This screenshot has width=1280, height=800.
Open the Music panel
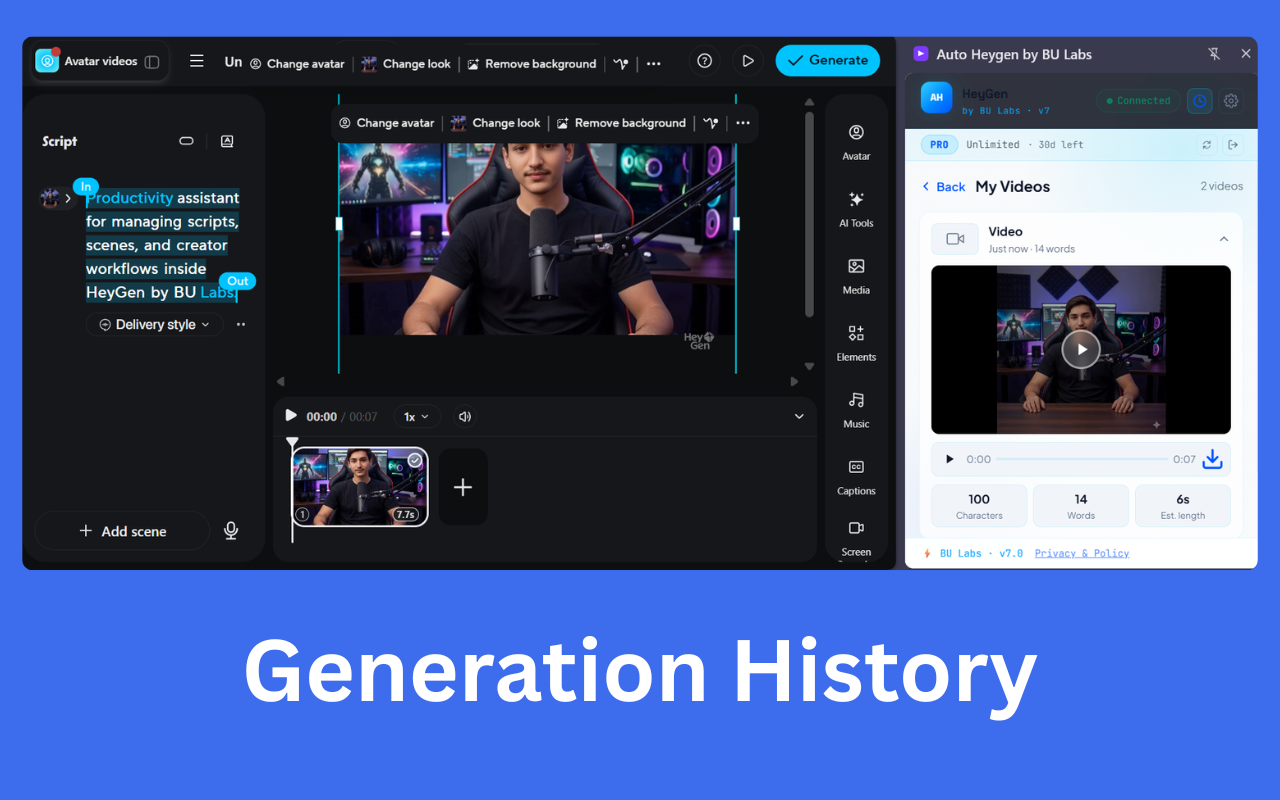(856, 410)
